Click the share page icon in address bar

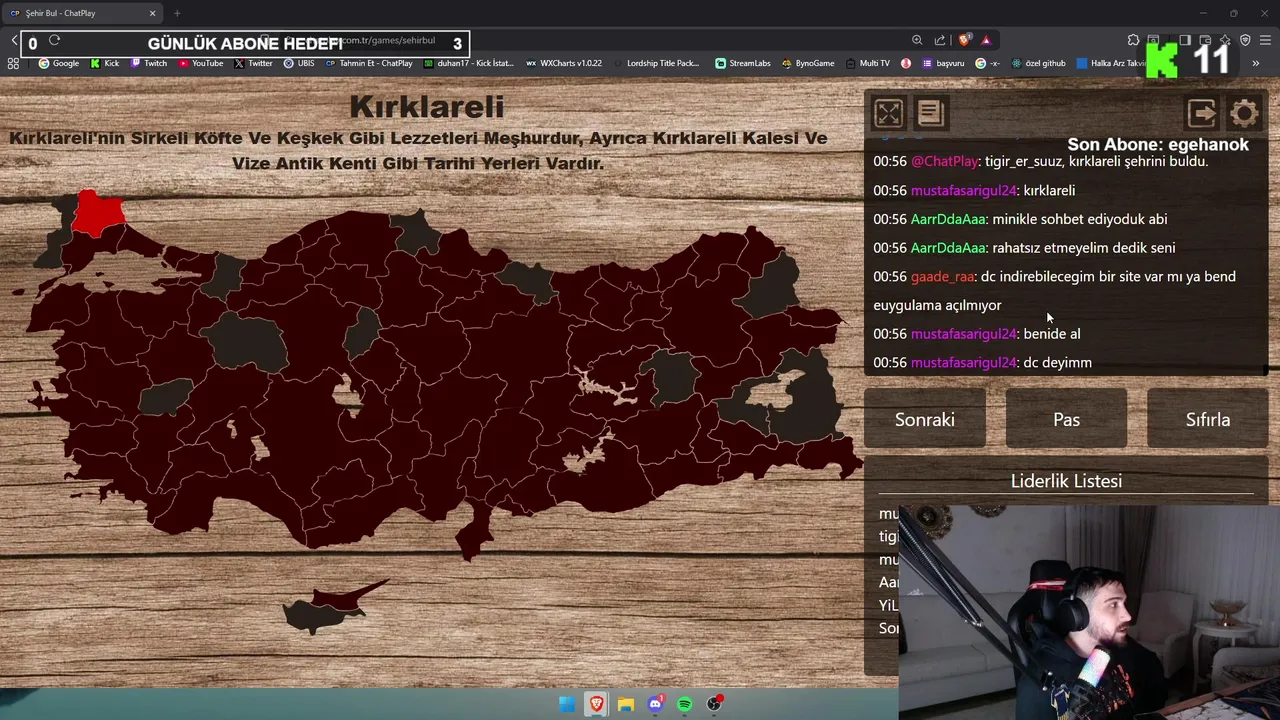coord(940,40)
